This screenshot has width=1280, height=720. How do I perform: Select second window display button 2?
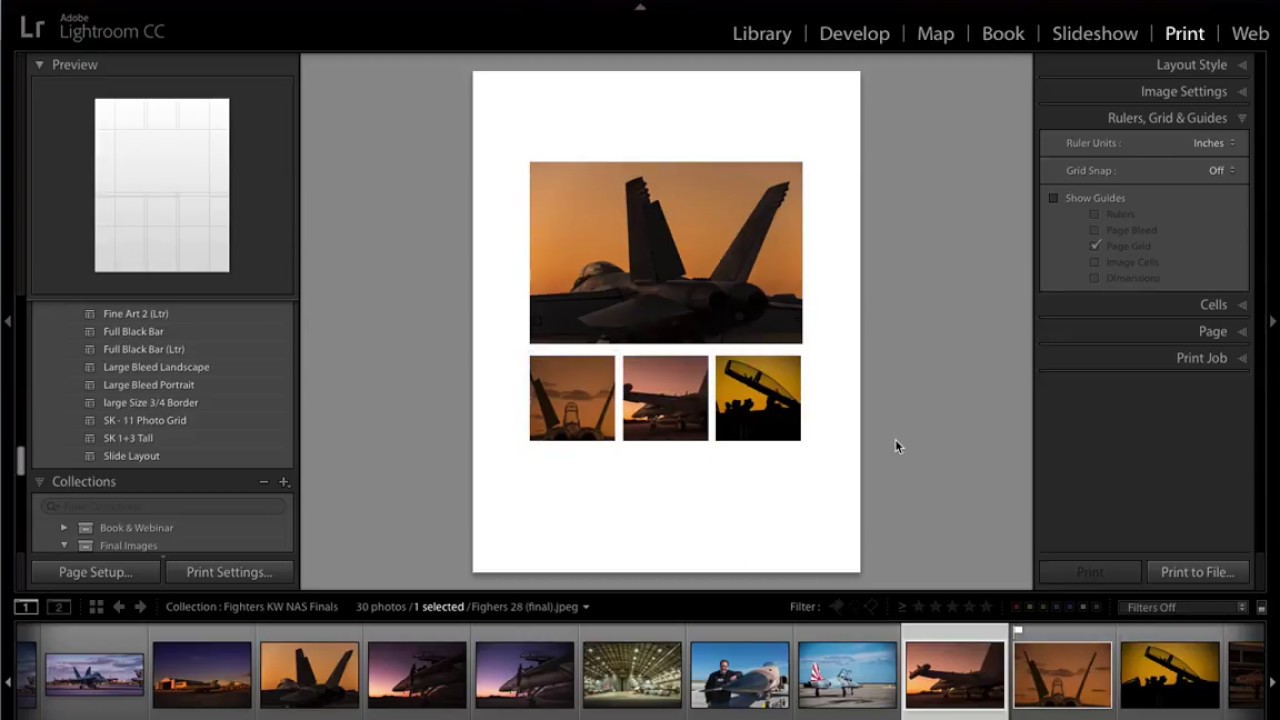(x=59, y=607)
